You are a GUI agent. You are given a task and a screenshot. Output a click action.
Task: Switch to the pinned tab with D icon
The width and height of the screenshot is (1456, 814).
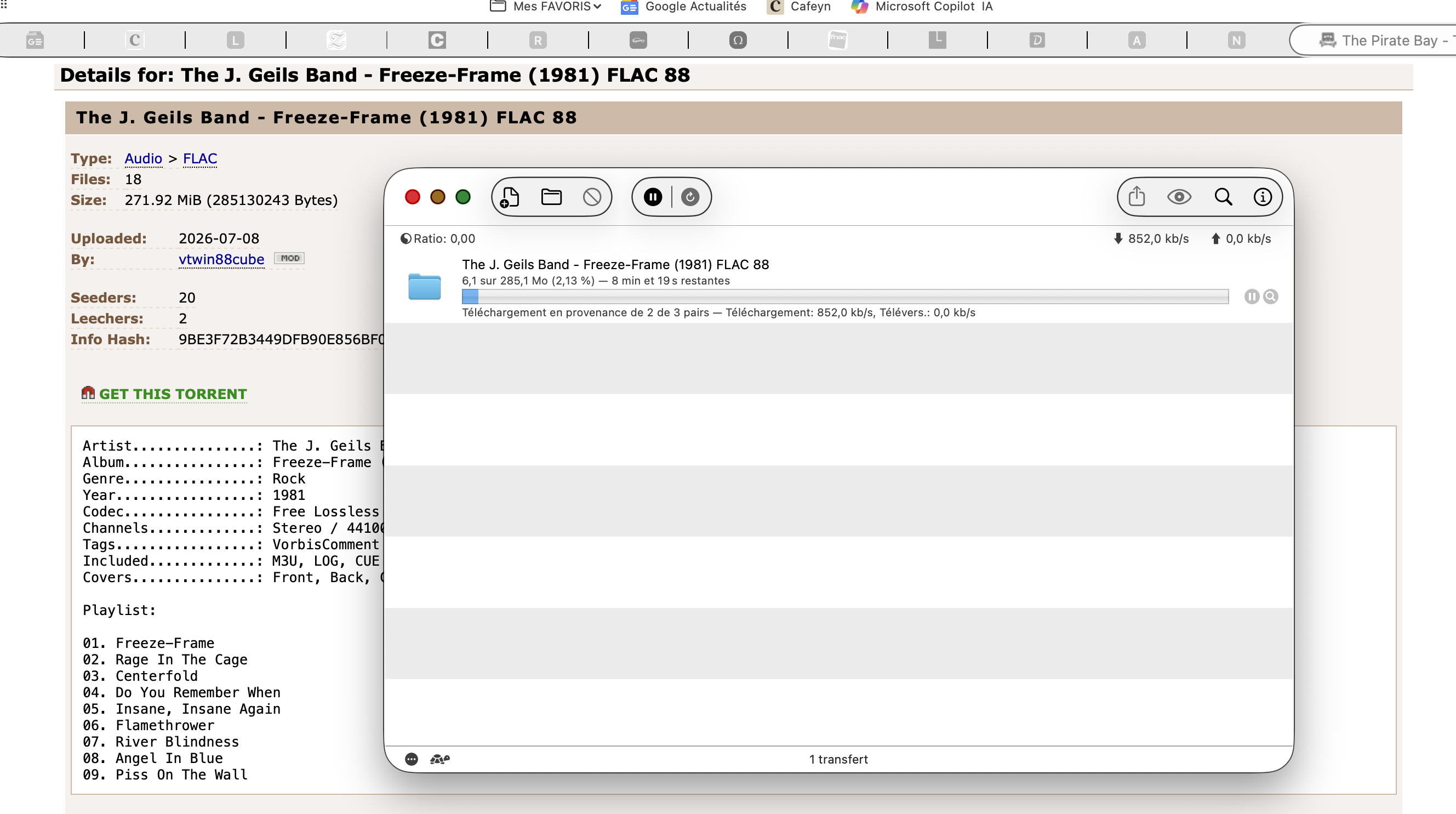(x=1037, y=40)
